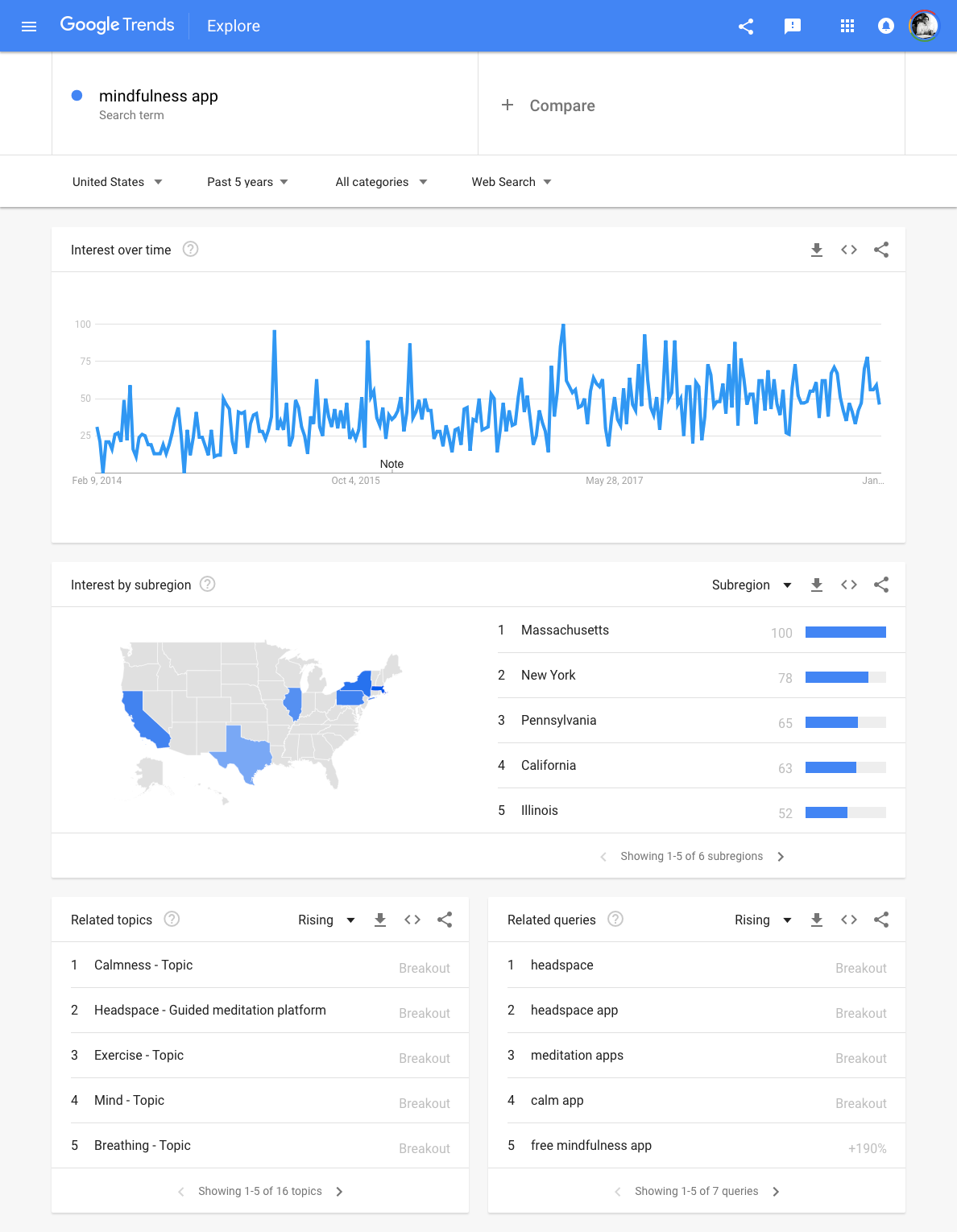Open help for Related queries
Screen dimensions: 957x1232
click(615, 919)
